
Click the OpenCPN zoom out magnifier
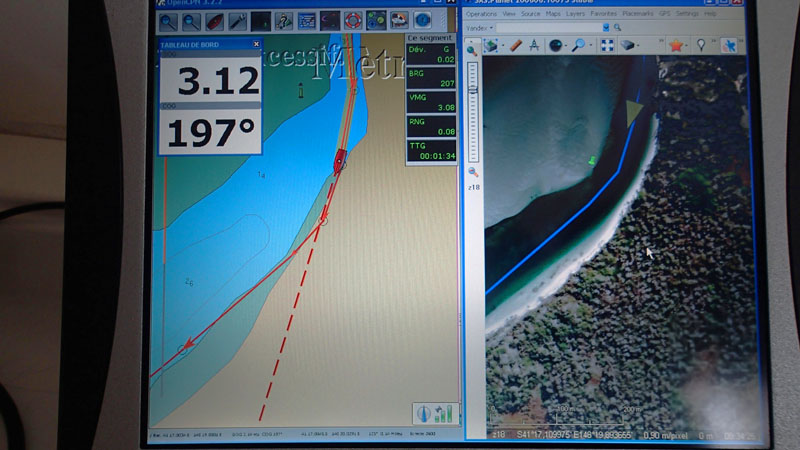pyautogui.click(x=191, y=22)
